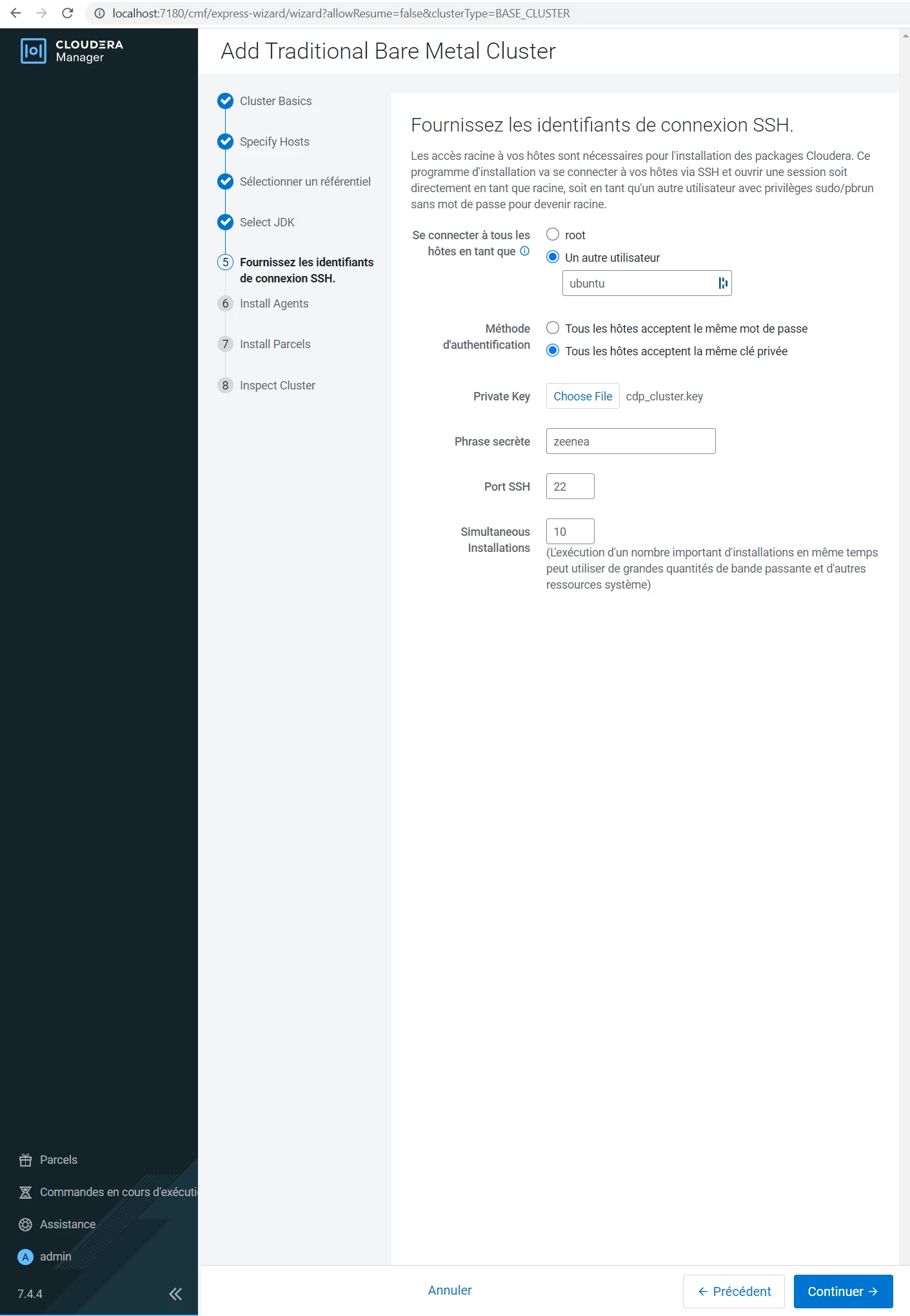Screen dimensions: 910x1316
Task: Open Assistance menu in sidebar
Action: click(68, 1224)
